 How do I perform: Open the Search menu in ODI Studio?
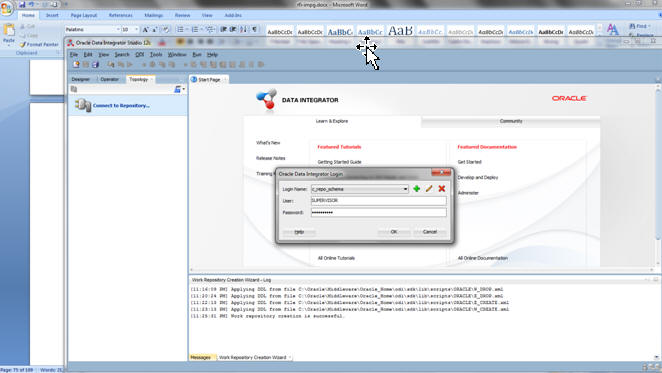point(122,54)
